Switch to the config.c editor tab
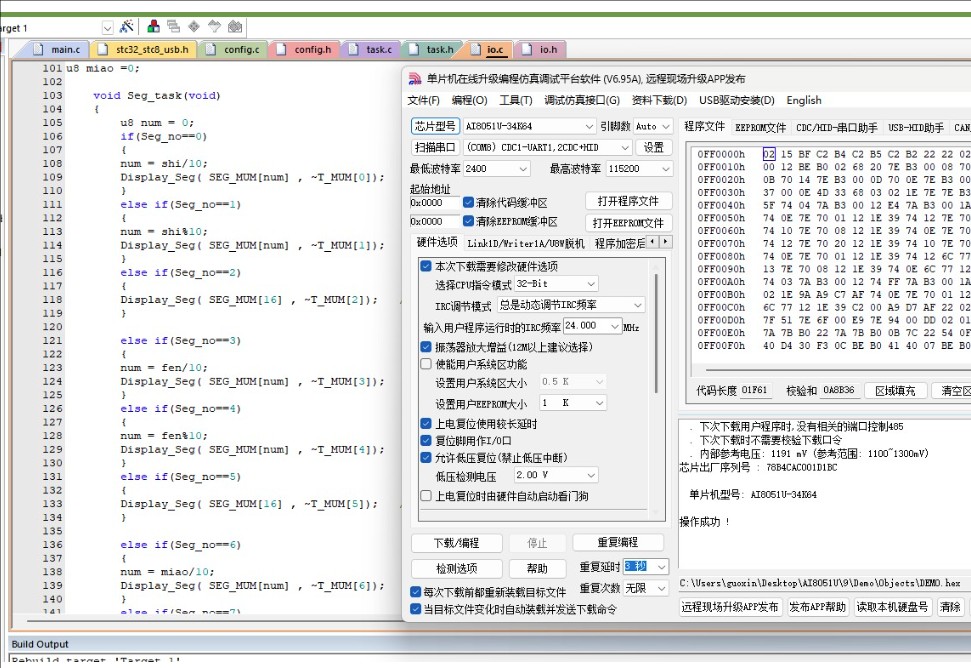This screenshot has height=668, width=971. [x=233, y=49]
